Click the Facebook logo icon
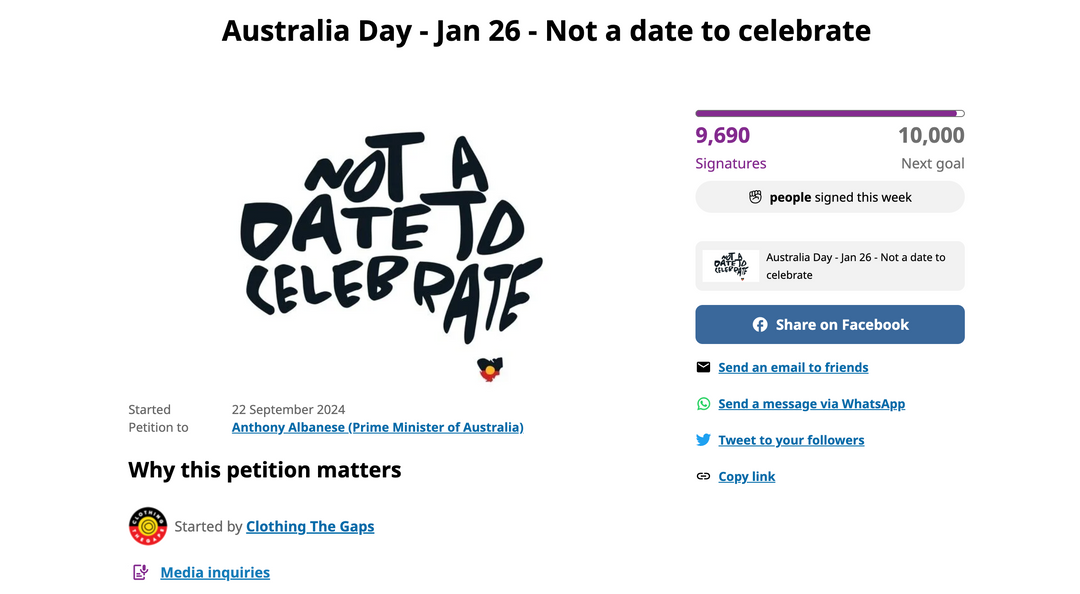Screen dimensions: 1080x594 pos(760,325)
